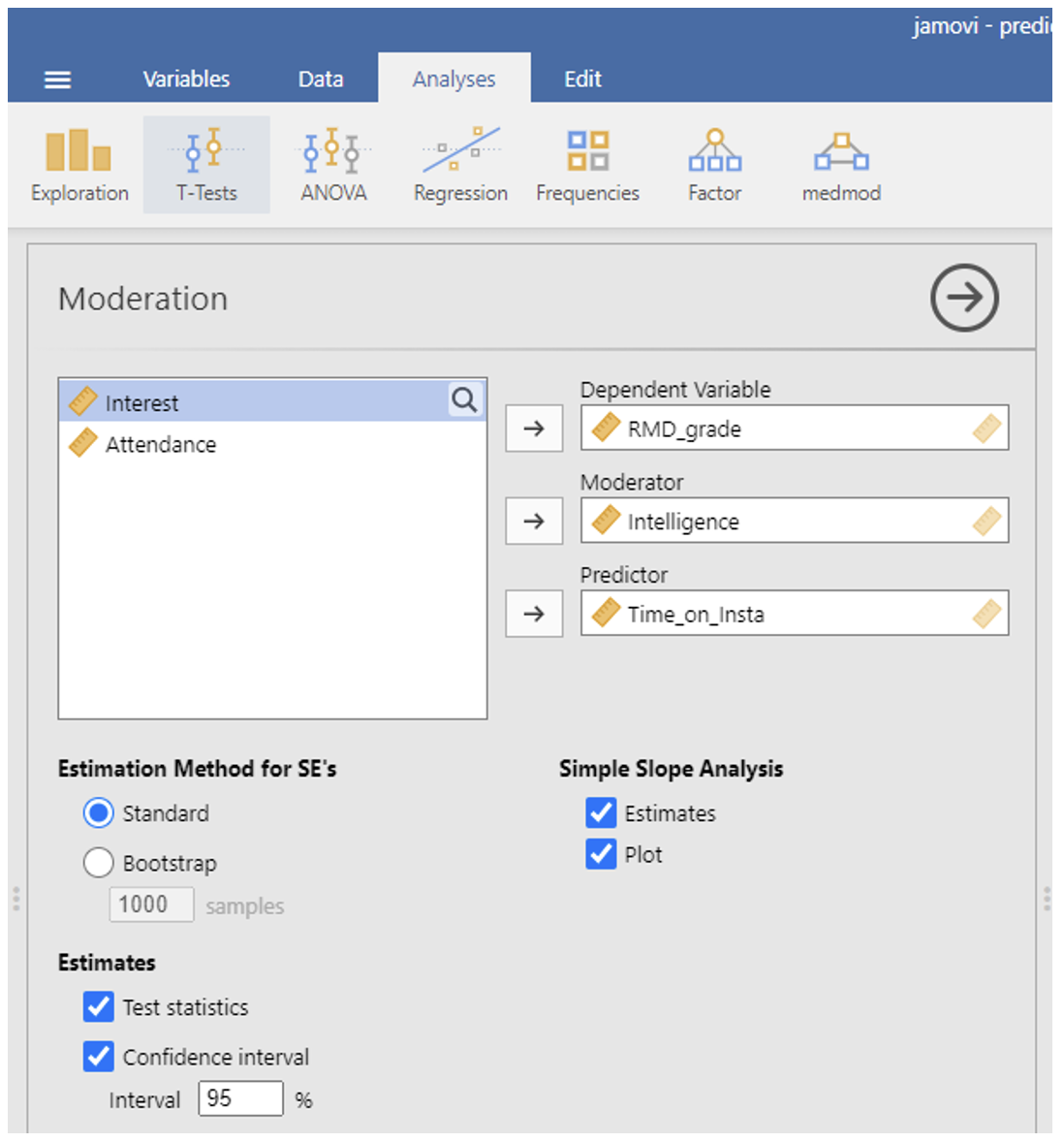Uncheck the Simple Slope Estimates checkbox
Screen dimensions: 1064x1142
coord(601,812)
